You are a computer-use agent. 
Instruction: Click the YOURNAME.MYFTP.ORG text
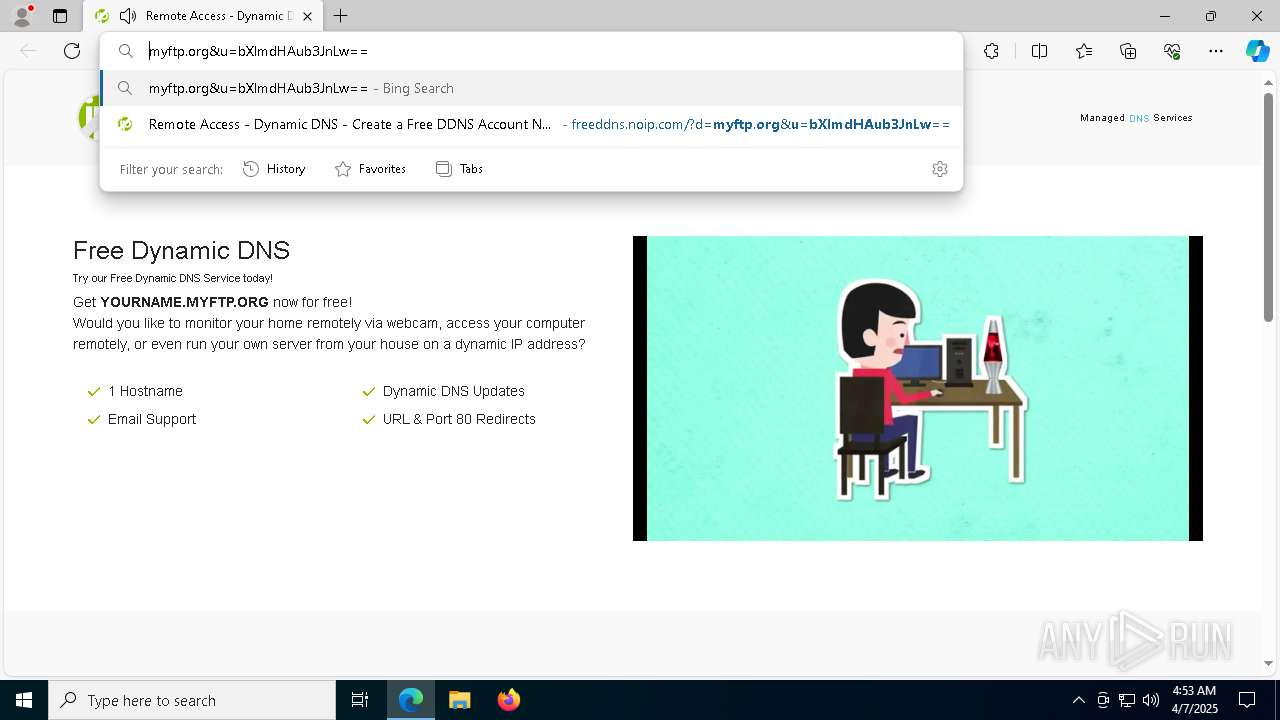(x=184, y=302)
